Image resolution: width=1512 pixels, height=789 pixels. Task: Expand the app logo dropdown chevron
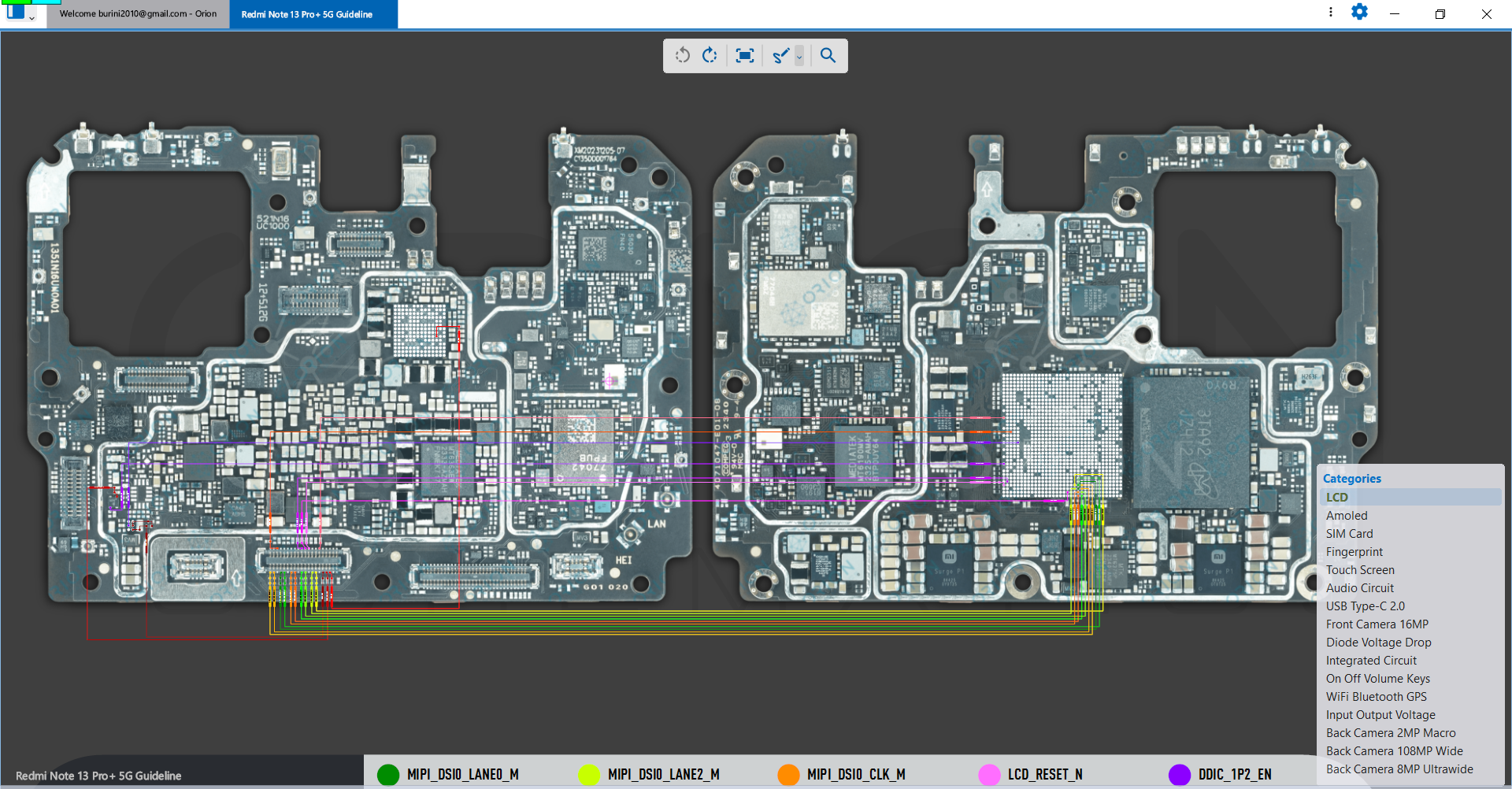tap(31, 17)
